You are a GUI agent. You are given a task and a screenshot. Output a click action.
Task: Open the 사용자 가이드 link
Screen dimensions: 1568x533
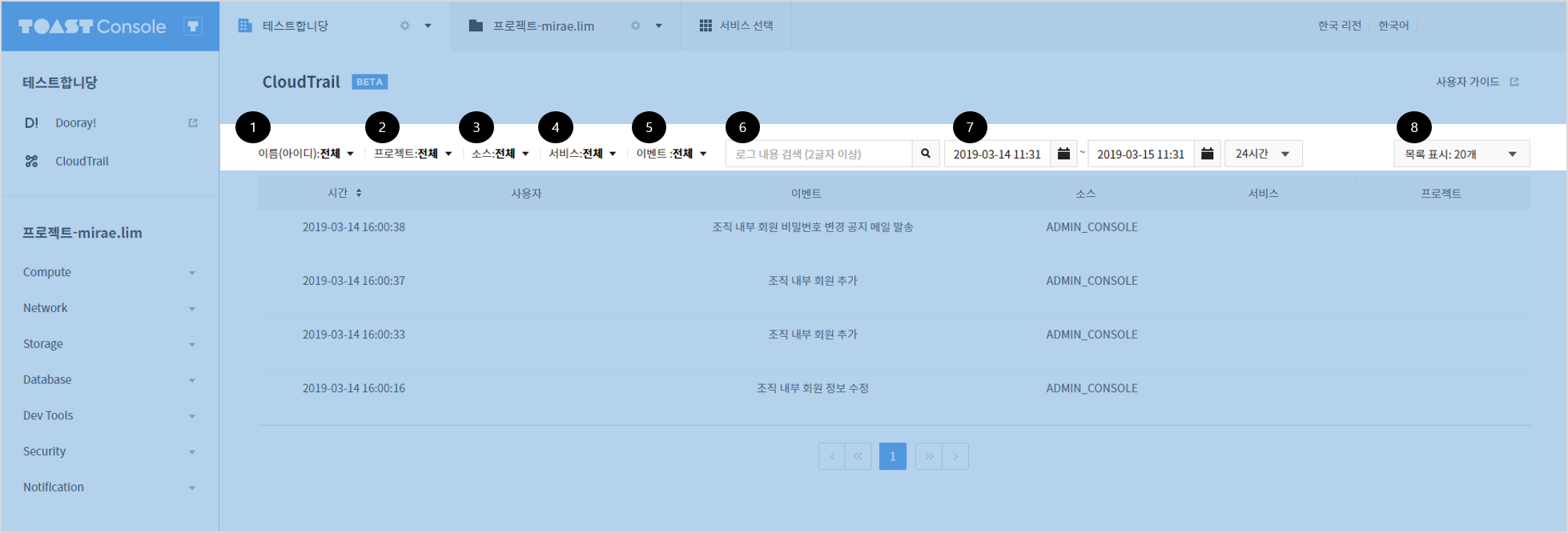pos(1467,82)
